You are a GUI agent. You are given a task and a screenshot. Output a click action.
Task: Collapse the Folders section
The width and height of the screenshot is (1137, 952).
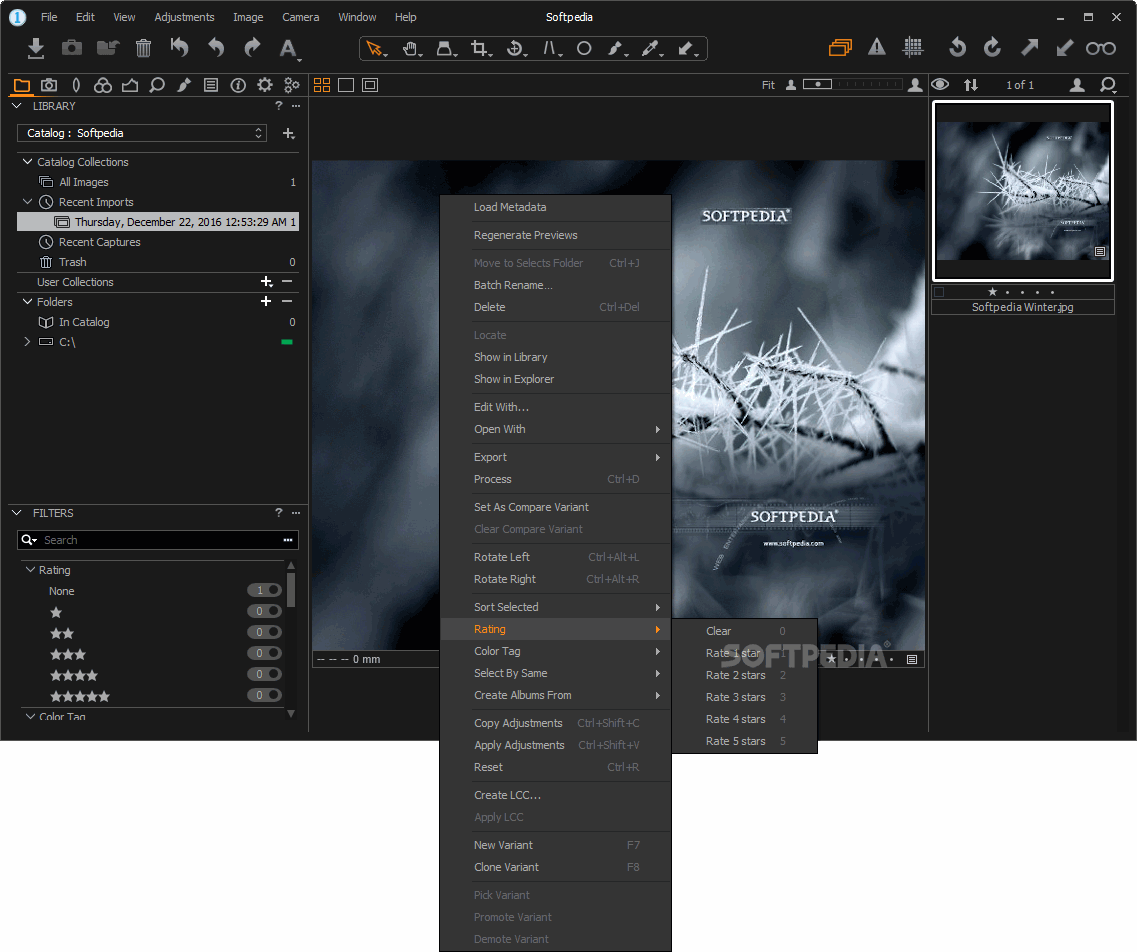coord(28,302)
